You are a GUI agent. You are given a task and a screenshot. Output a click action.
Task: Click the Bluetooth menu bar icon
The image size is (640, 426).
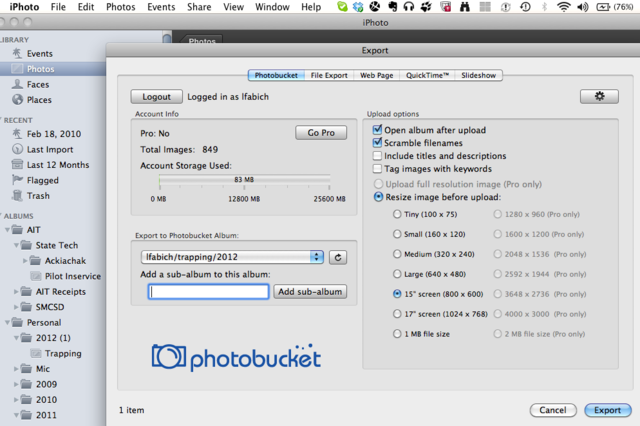pos(544,7)
